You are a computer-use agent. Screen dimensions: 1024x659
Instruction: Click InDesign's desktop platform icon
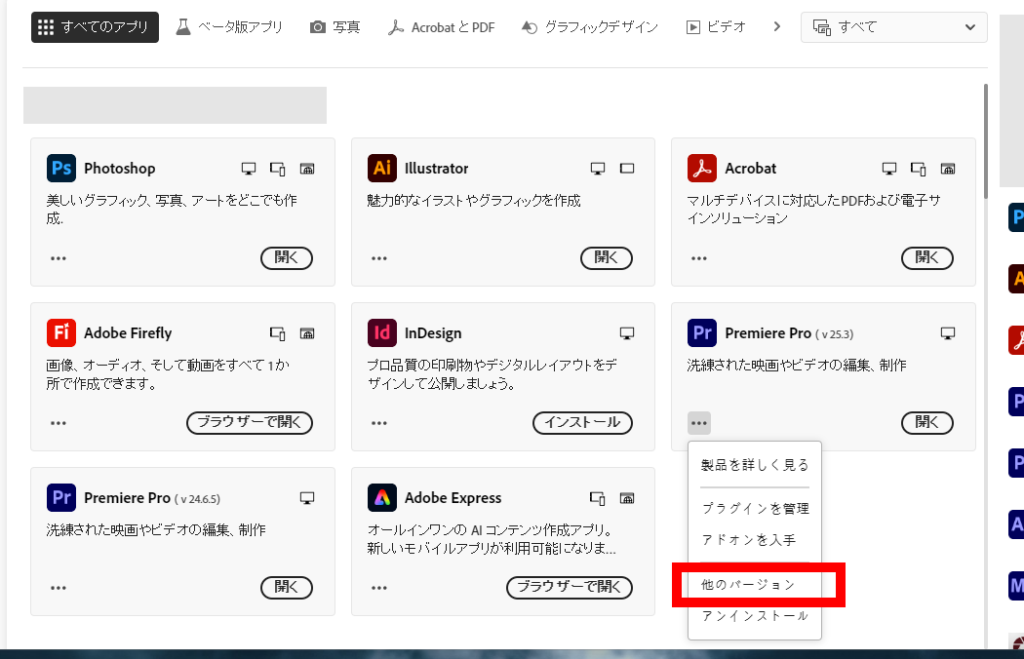pos(627,333)
